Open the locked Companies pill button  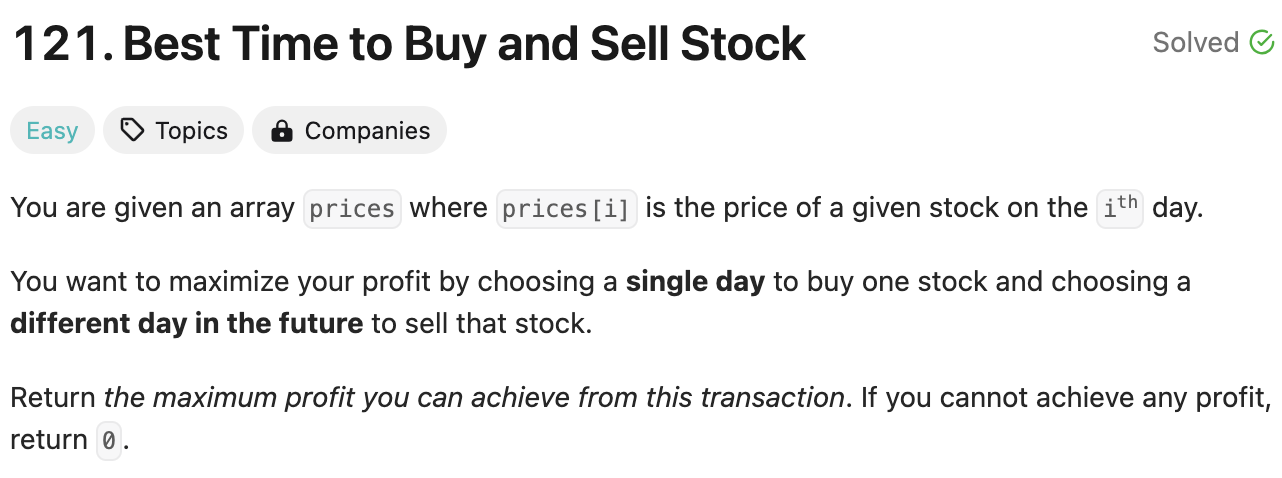point(349,131)
